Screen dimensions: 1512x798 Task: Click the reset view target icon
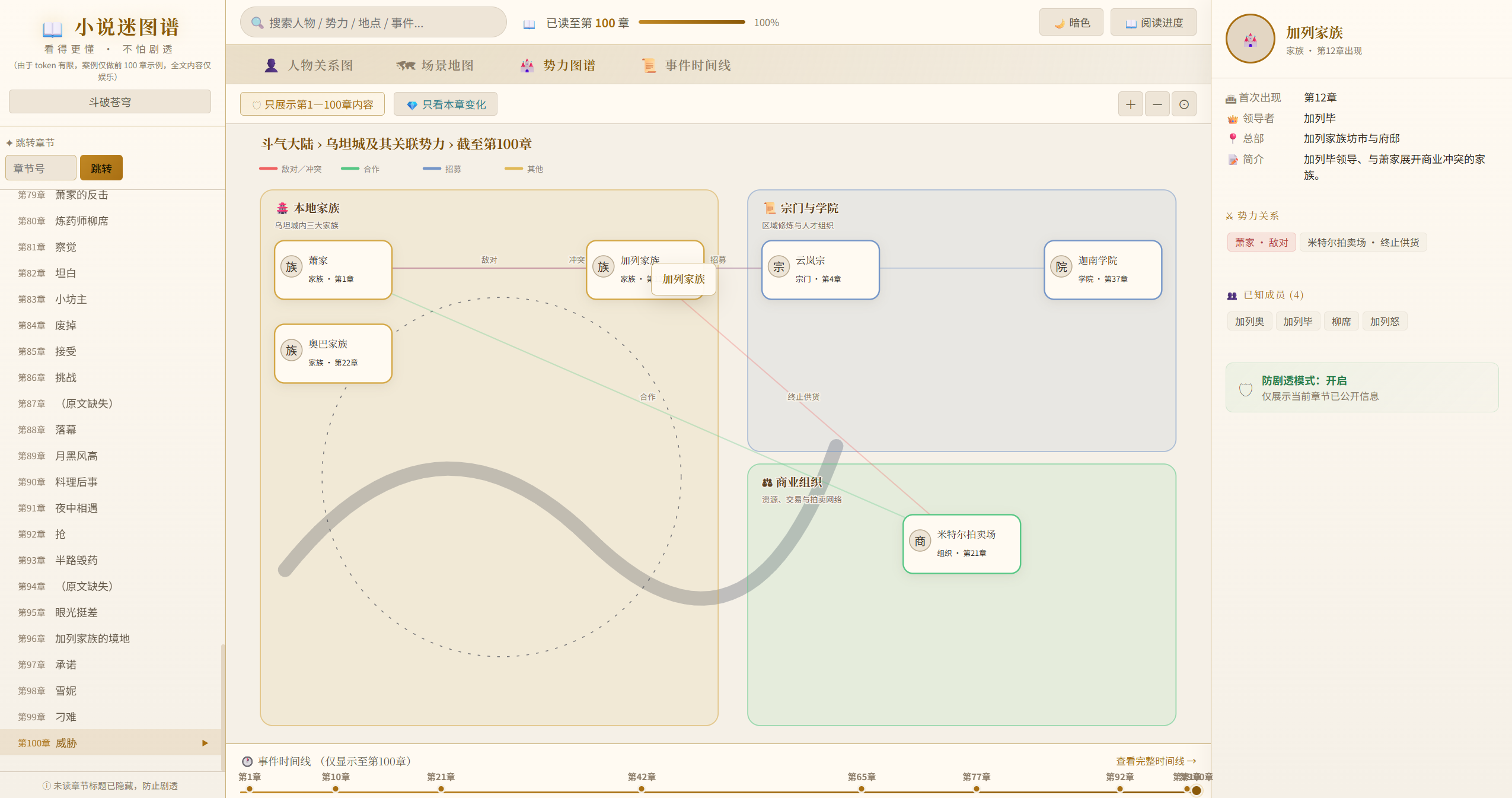coord(1184,104)
